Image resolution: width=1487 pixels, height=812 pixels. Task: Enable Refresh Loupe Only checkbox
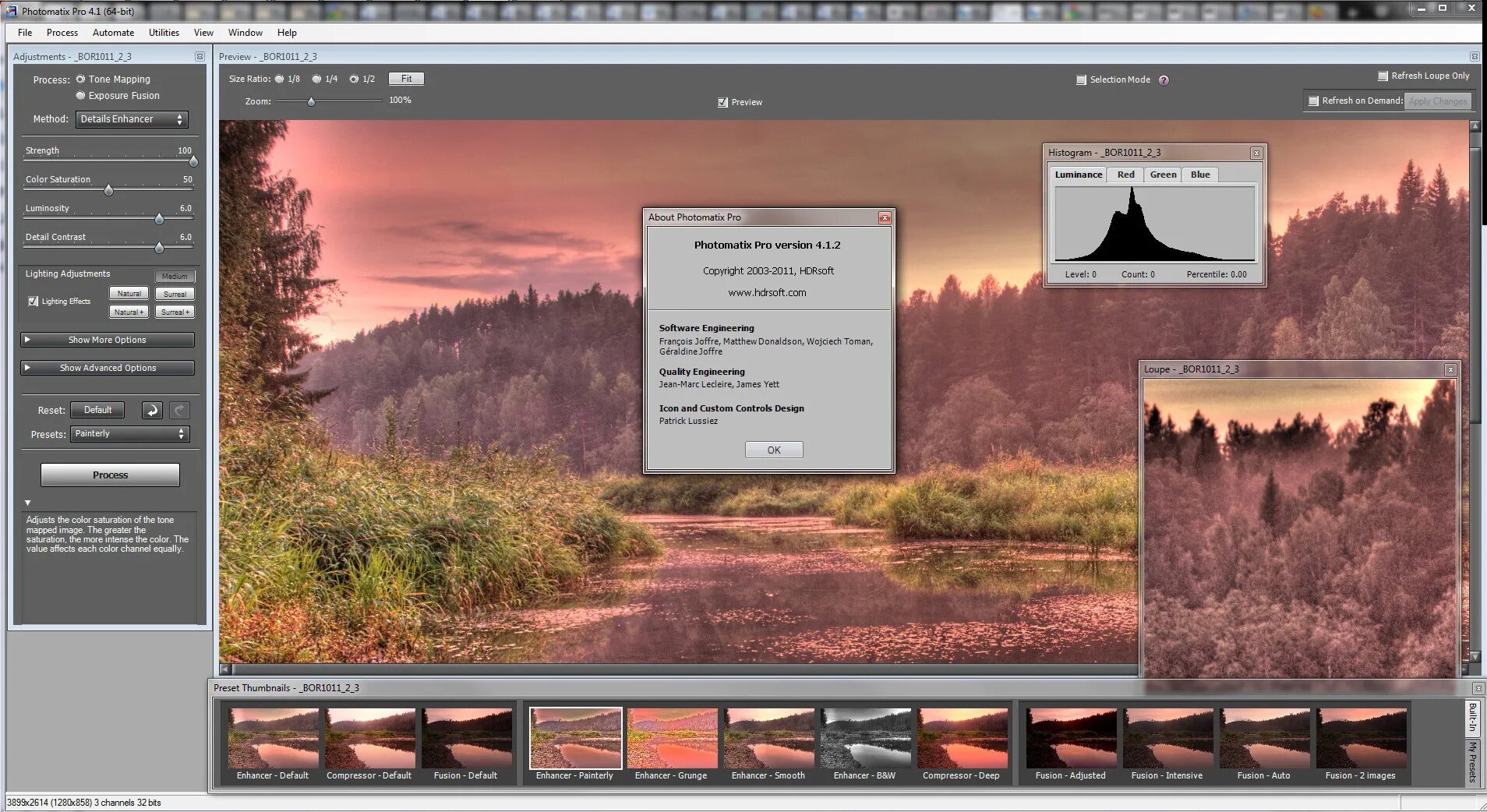[x=1383, y=76]
